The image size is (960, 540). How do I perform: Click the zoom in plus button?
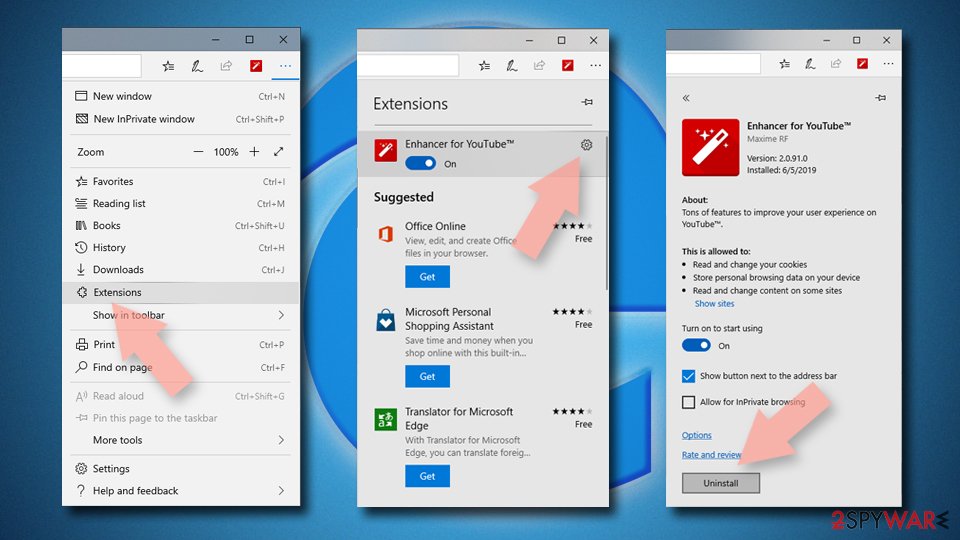(254, 152)
